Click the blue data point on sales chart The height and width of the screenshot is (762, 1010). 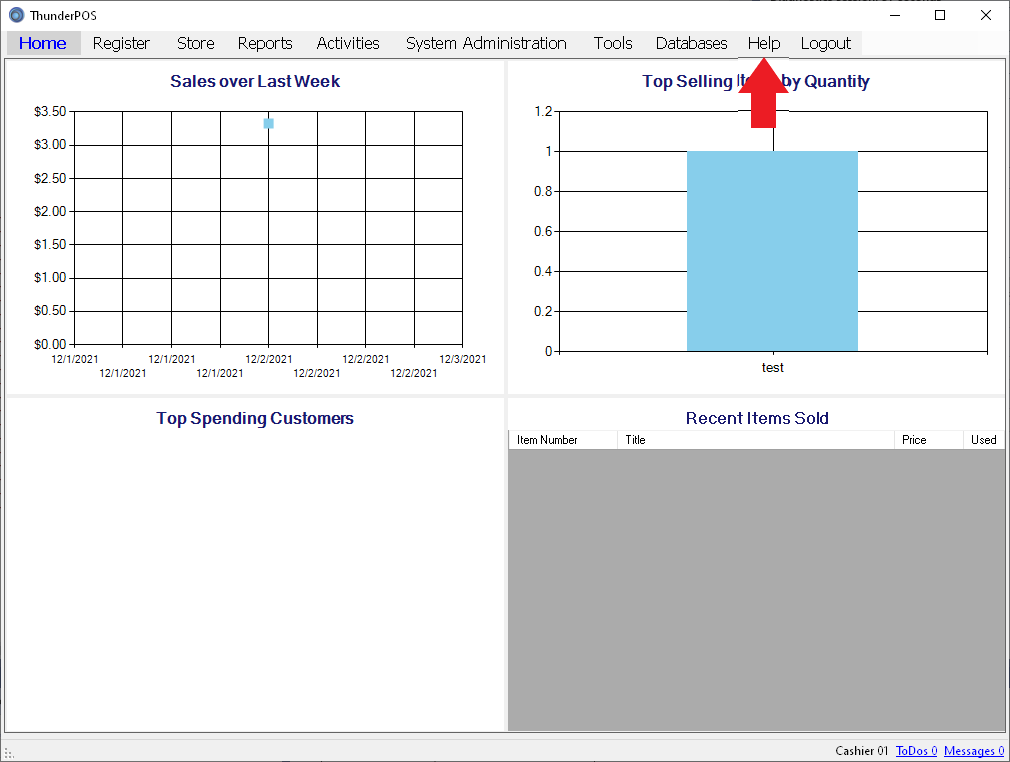click(269, 123)
